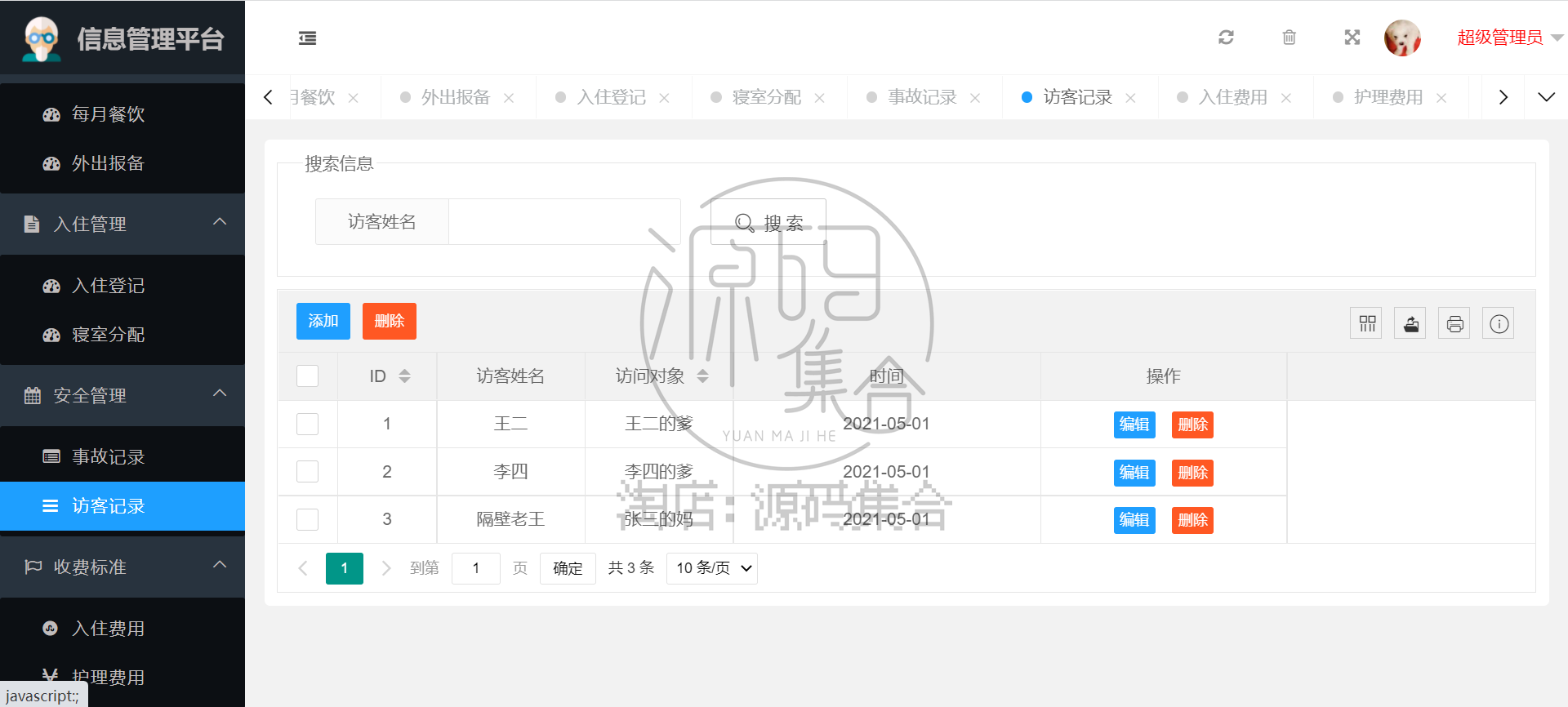
Task: Click the orange 删除 toolbar button
Action: pos(390,321)
